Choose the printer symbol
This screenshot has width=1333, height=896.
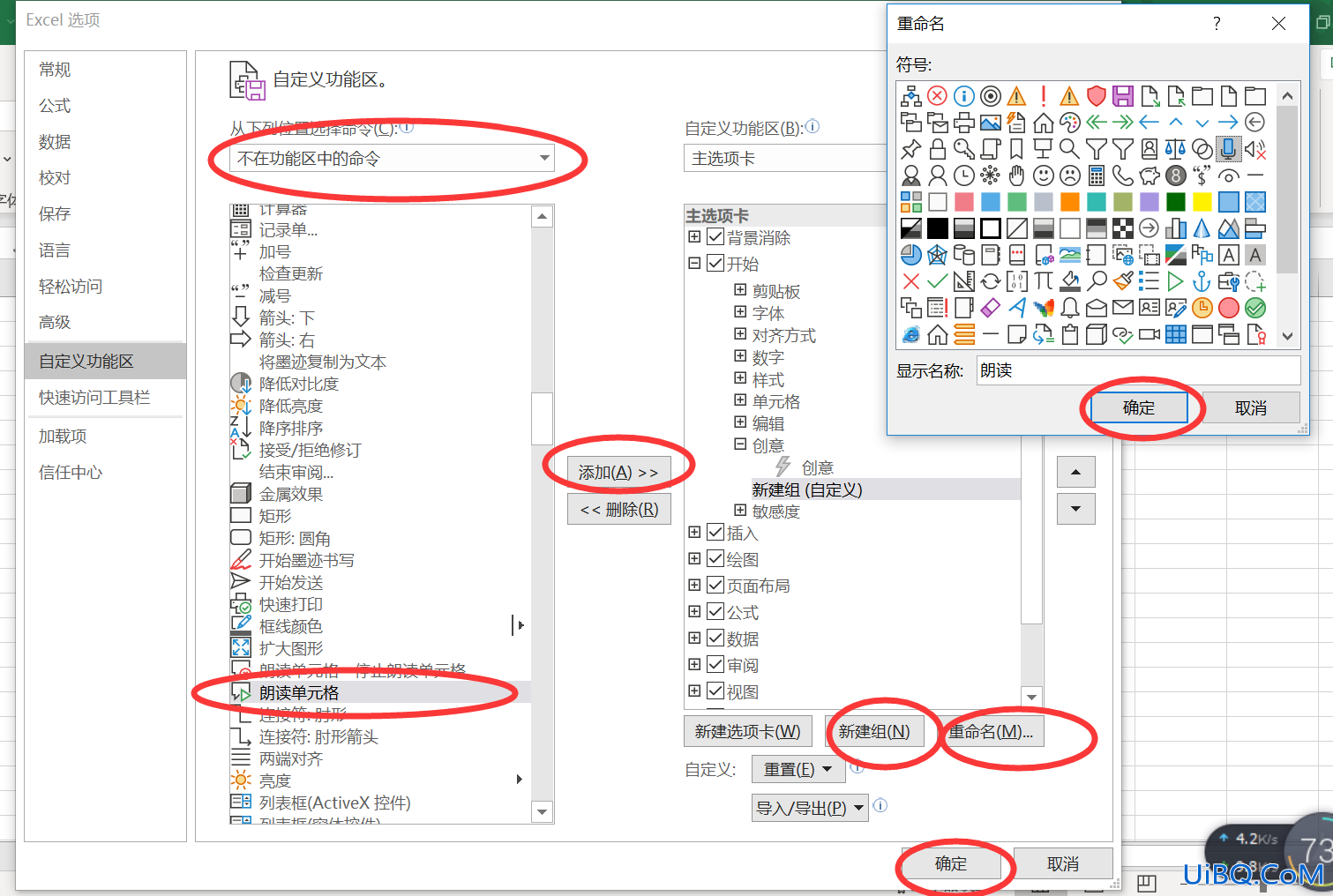[x=964, y=123]
